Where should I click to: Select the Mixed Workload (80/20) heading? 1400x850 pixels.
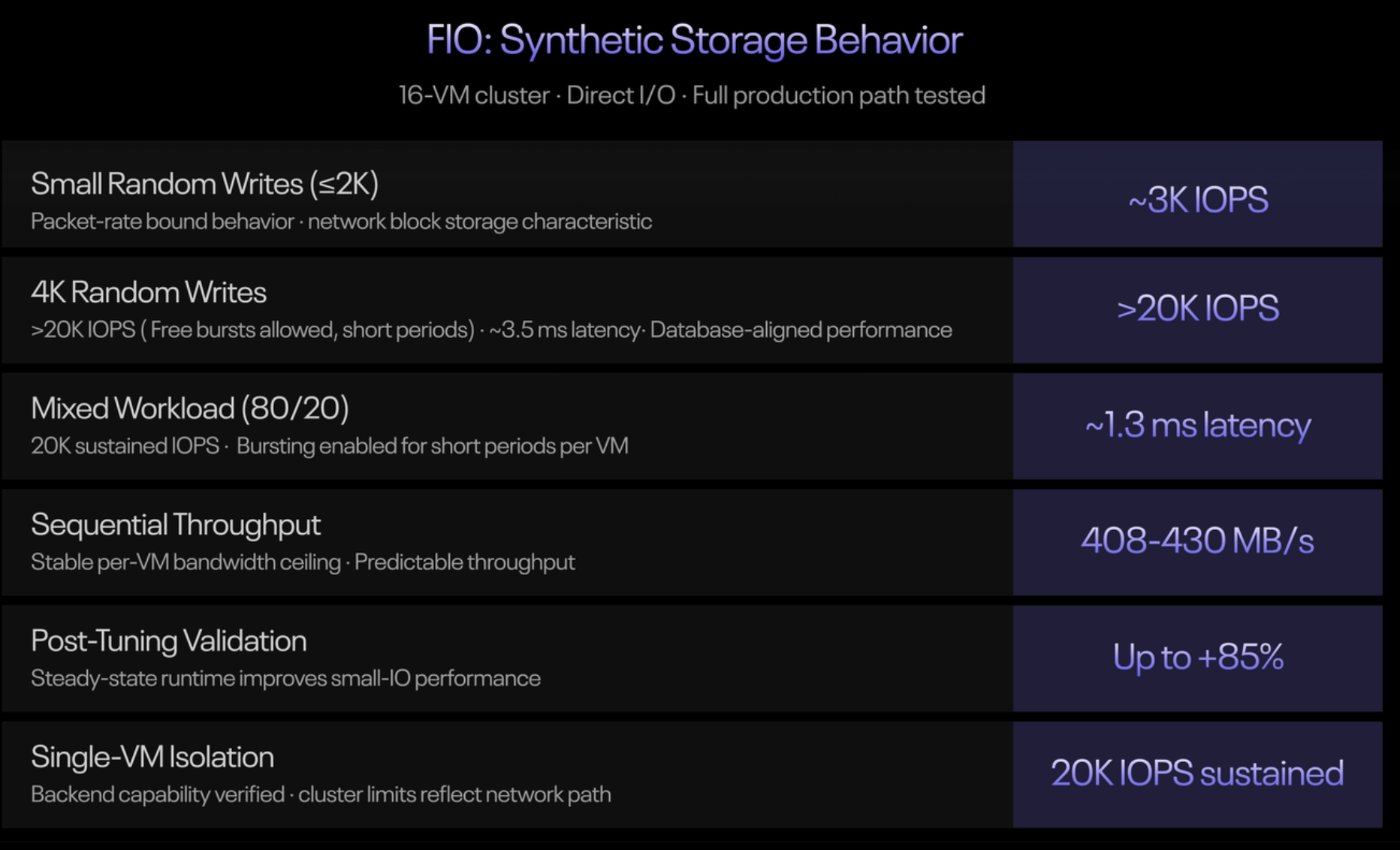pos(189,408)
